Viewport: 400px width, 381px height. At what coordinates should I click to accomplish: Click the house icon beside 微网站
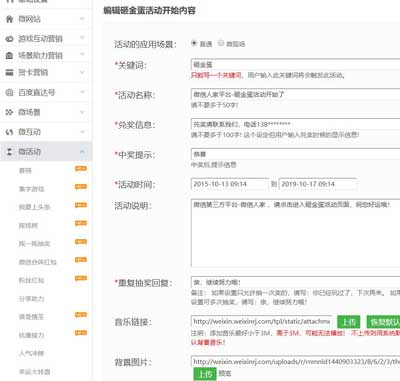click(x=9, y=19)
